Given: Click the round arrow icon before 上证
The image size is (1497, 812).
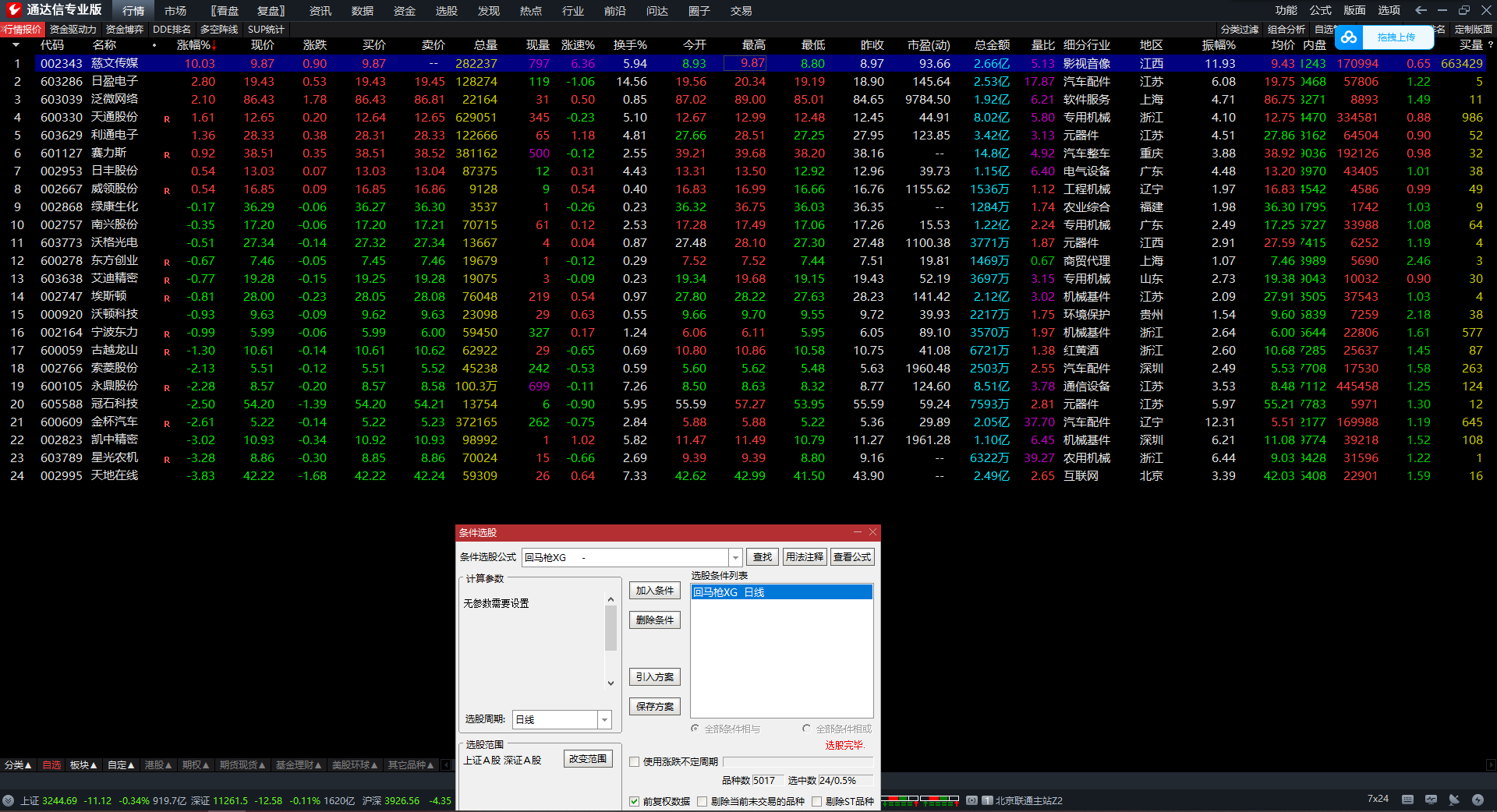Looking at the screenshot, I should tap(9, 800).
